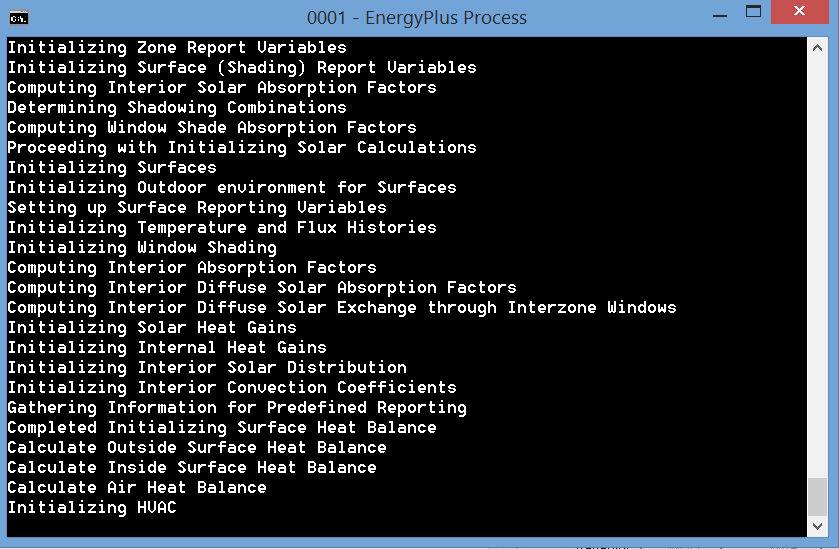Click 'Initializing Solar Heat Gains' line
The image size is (839, 549).
(151, 327)
